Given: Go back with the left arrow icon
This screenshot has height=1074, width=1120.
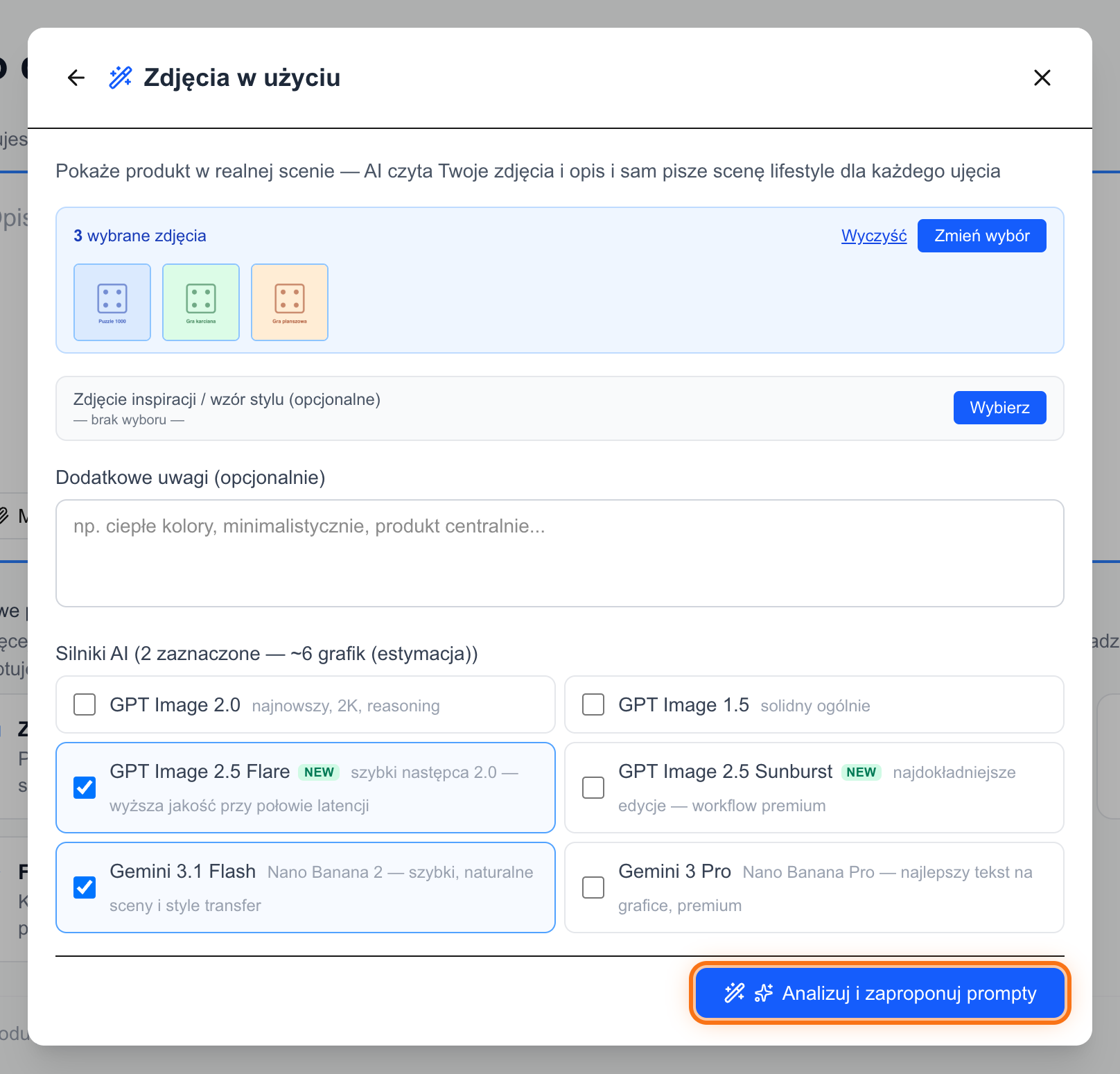Looking at the screenshot, I should tap(76, 78).
